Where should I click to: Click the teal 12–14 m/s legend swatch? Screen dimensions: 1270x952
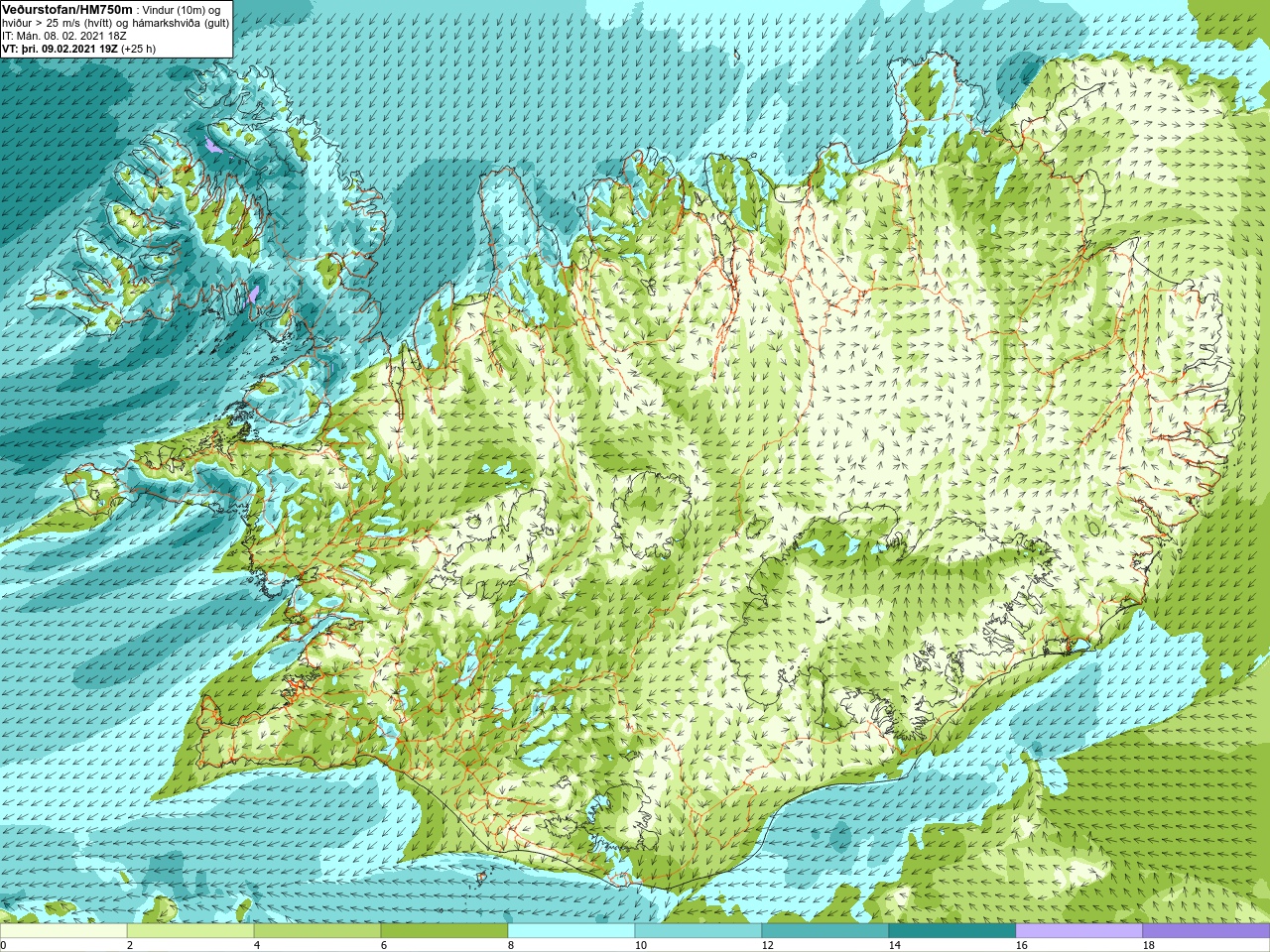click(x=825, y=931)
